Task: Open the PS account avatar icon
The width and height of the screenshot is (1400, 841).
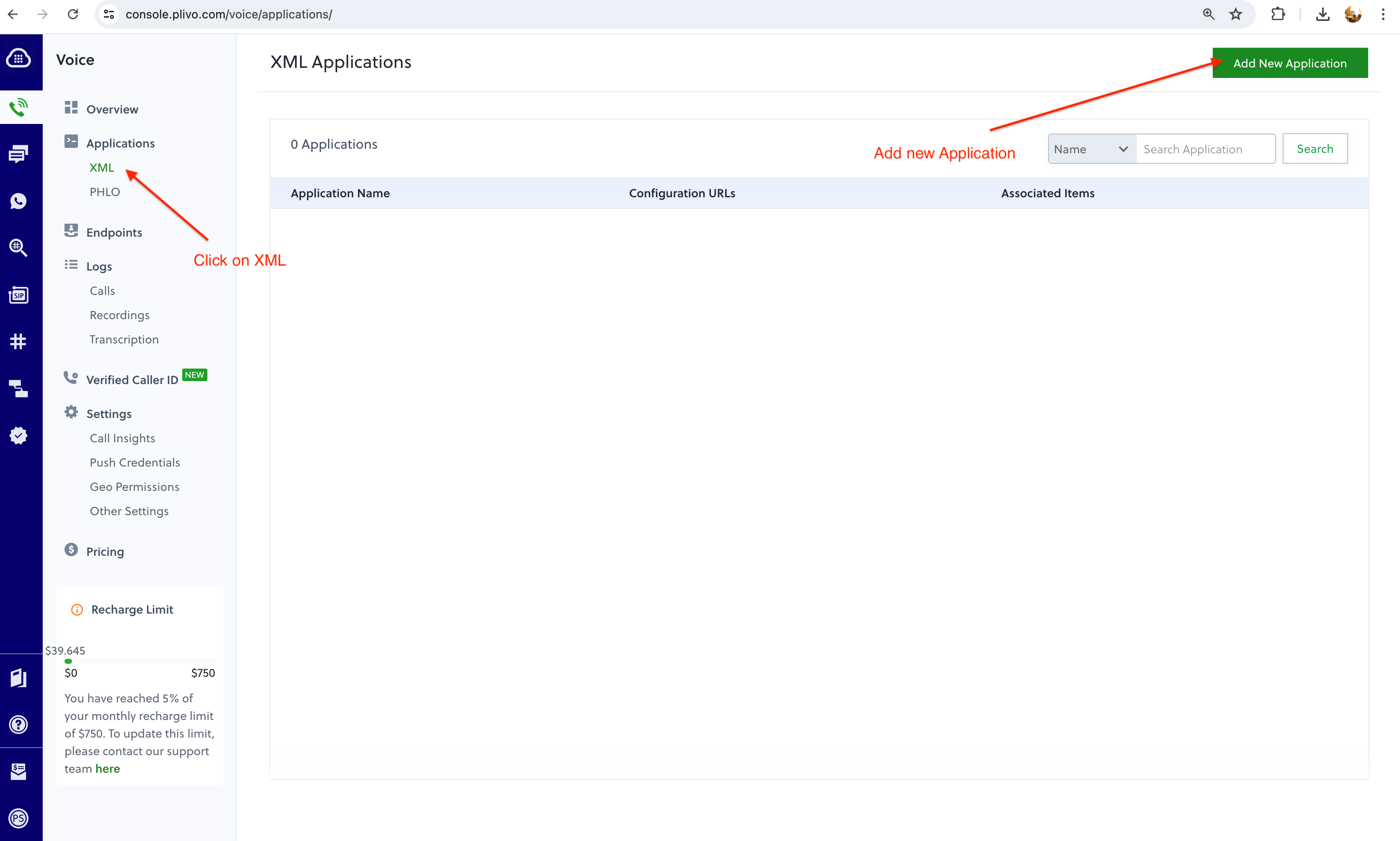Action: tap(19, 818)
